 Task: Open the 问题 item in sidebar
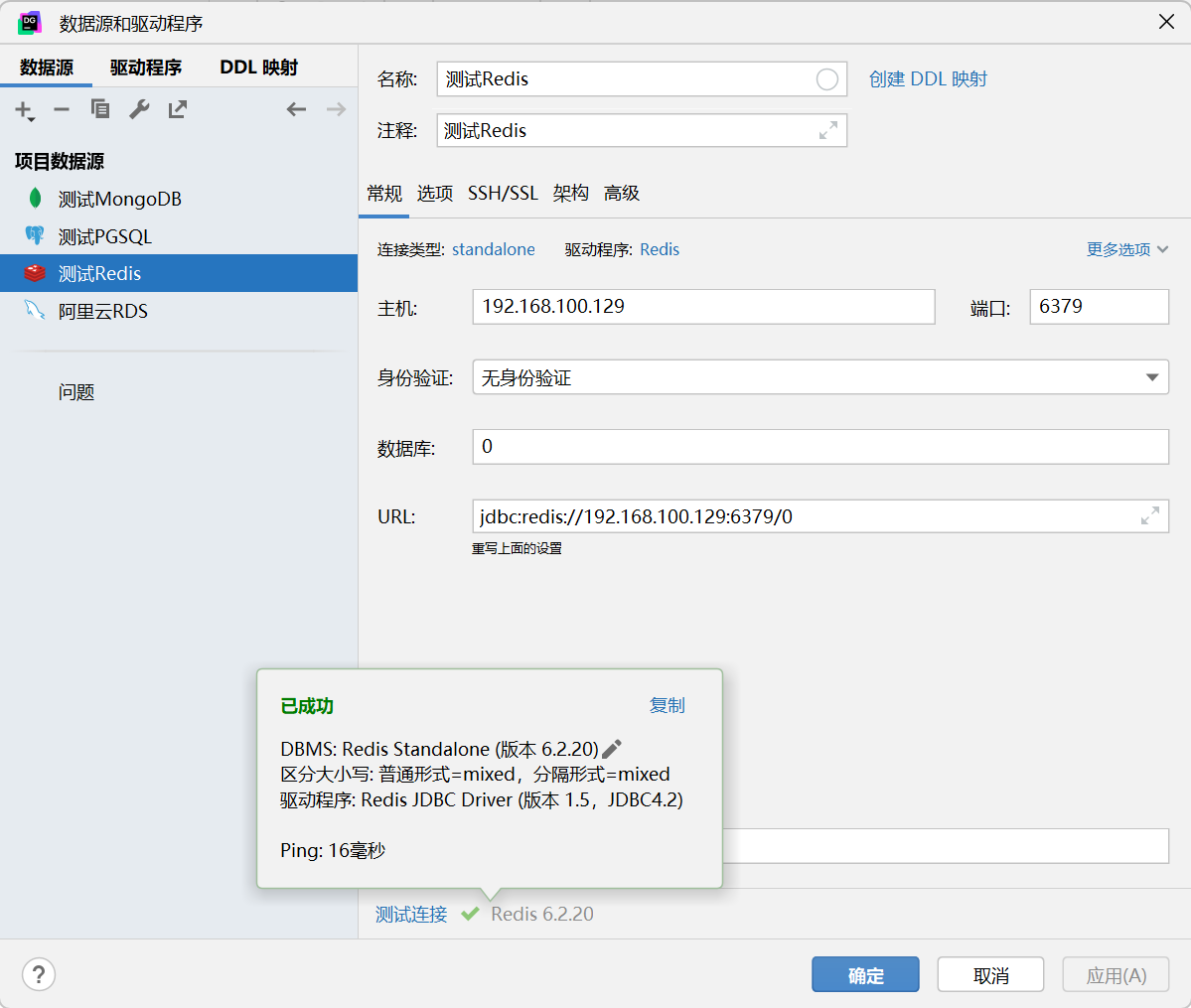(76, 392)
